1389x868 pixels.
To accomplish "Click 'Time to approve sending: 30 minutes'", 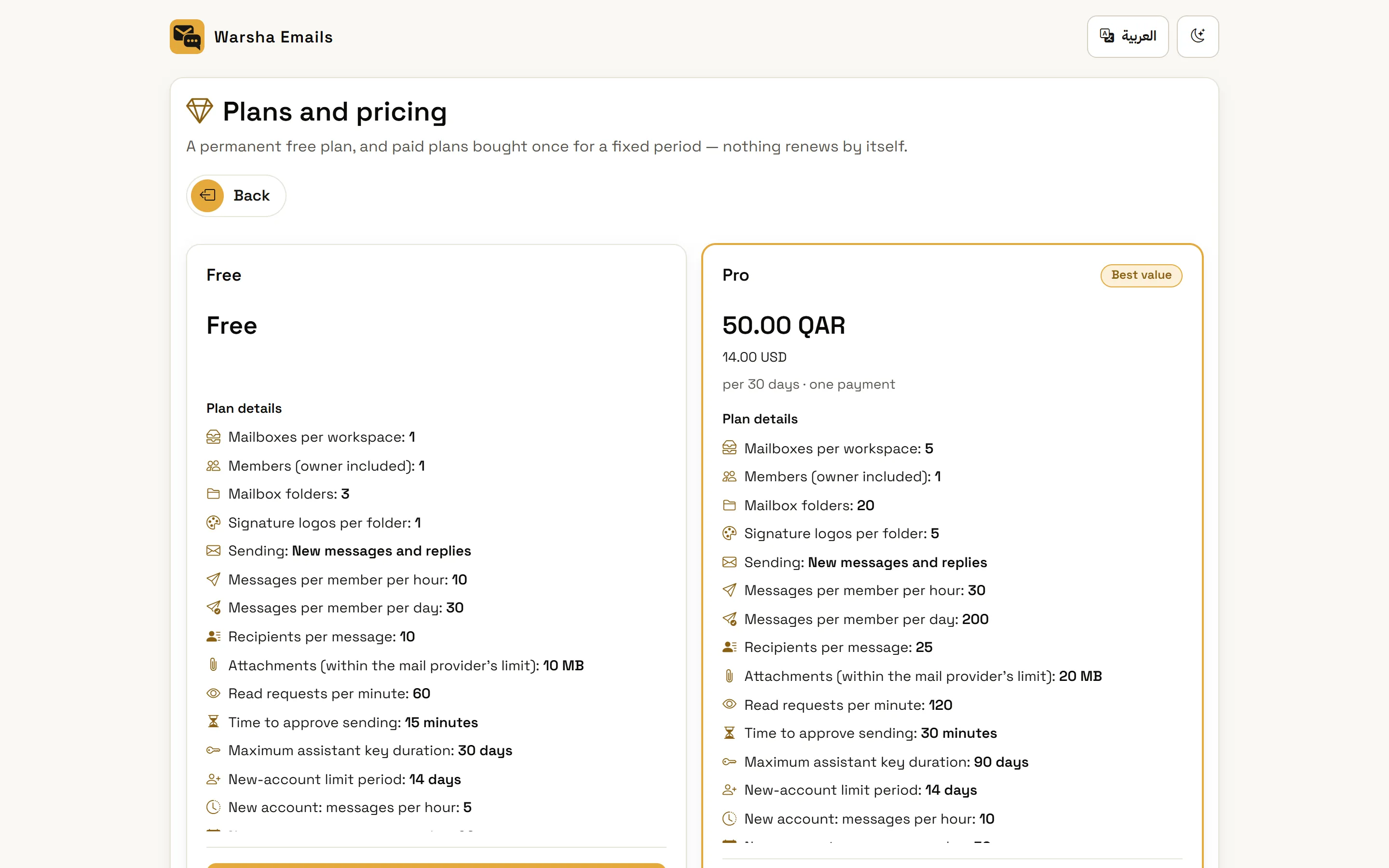I will (x=870, y=733).
